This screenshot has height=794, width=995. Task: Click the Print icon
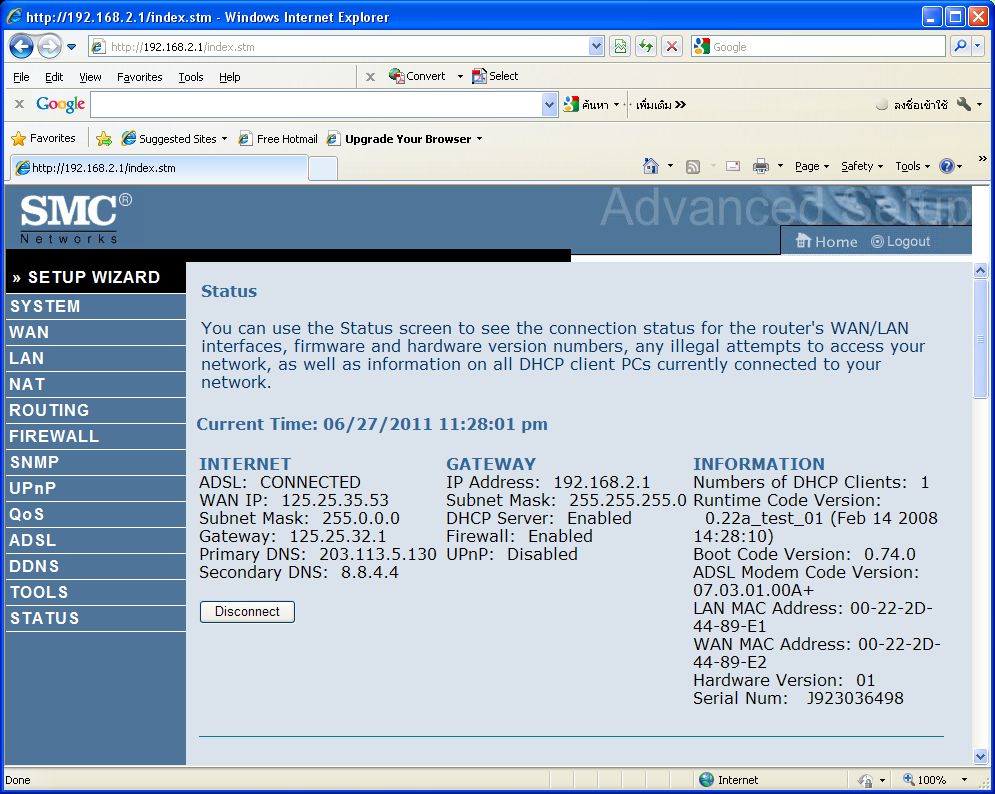coord(760,166)
